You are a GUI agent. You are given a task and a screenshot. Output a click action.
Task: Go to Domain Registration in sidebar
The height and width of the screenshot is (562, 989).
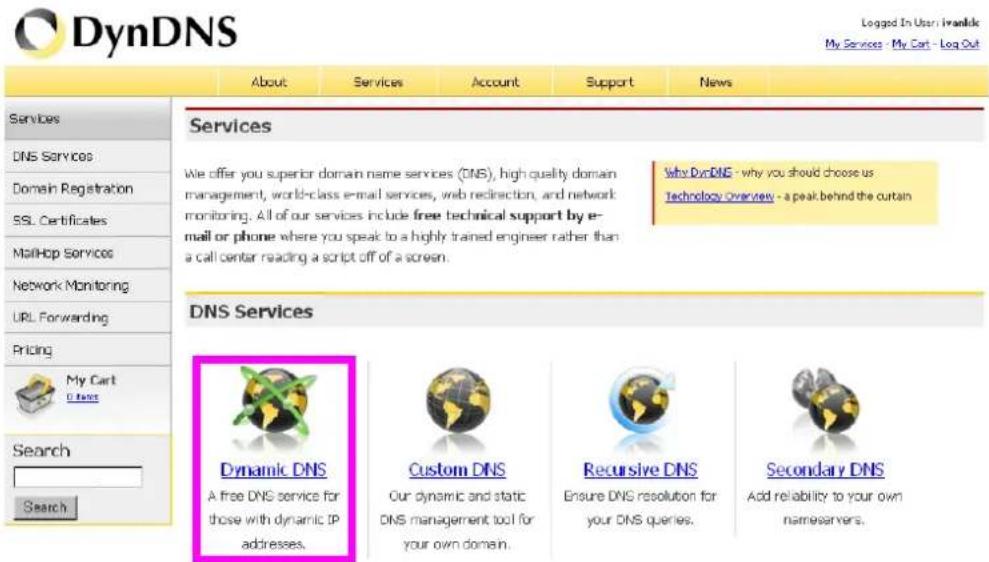[x=88, y=189]
